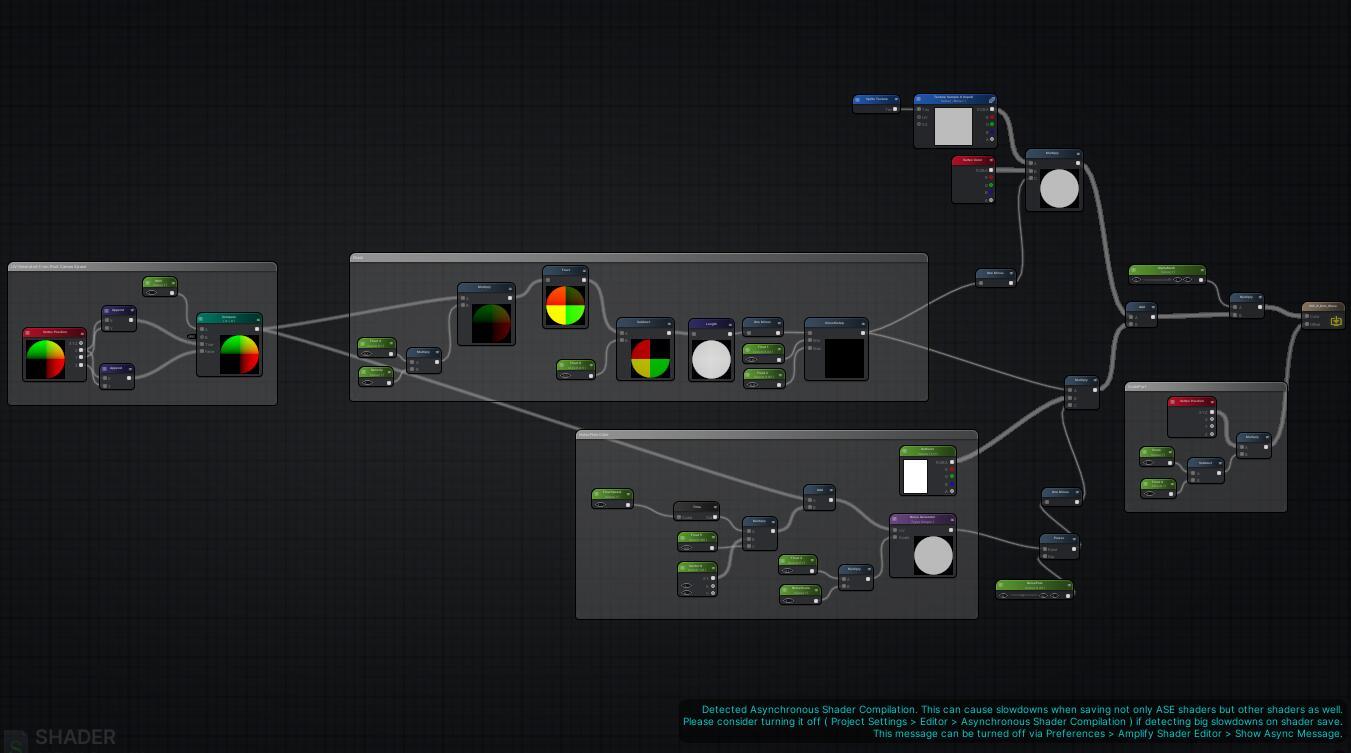Click the 'Please consider turning it off' message line
Viewport: 1351px width, 753px height.
1013,722
